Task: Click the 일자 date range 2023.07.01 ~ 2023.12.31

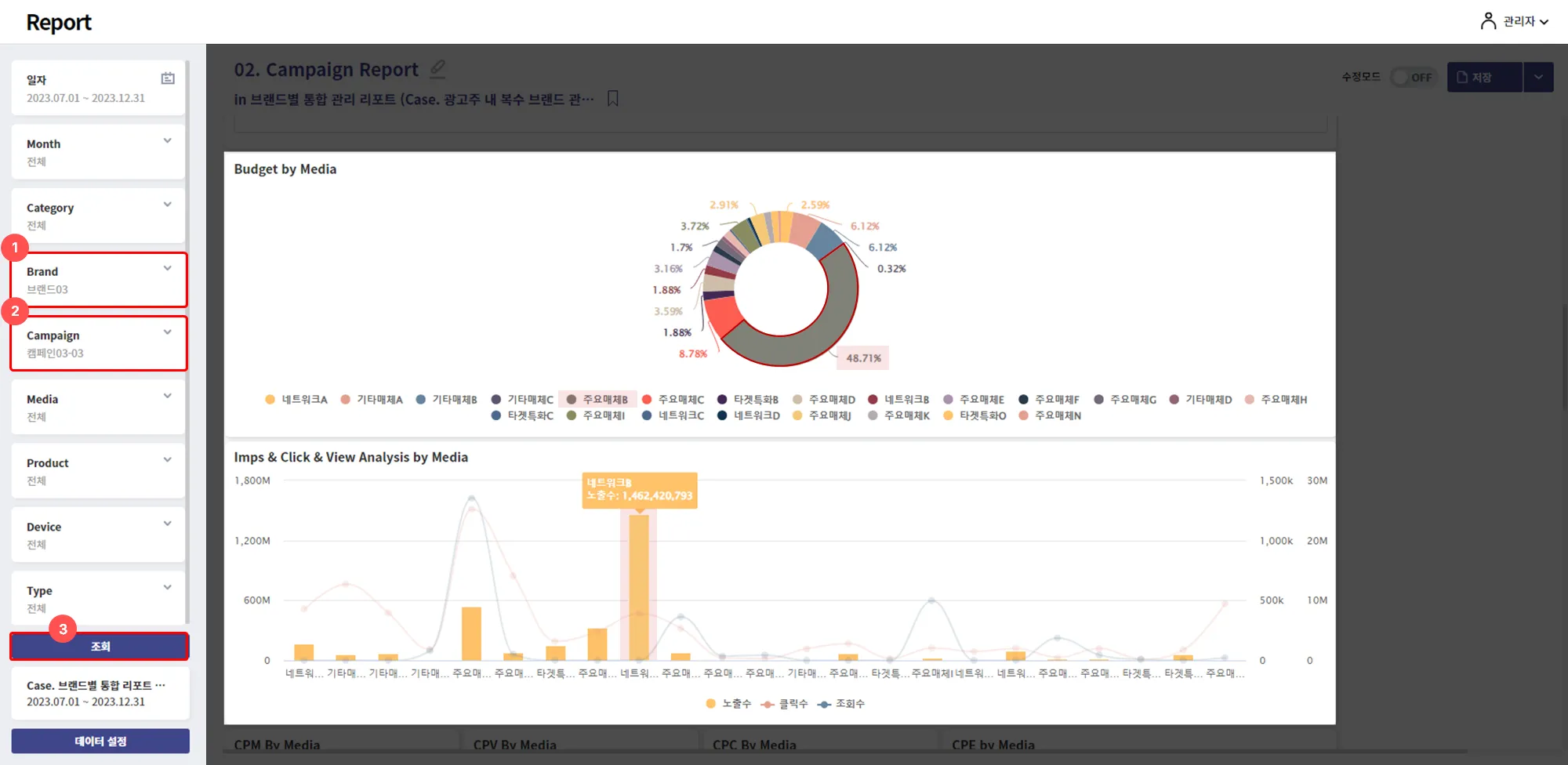Action: coord(85,98)
